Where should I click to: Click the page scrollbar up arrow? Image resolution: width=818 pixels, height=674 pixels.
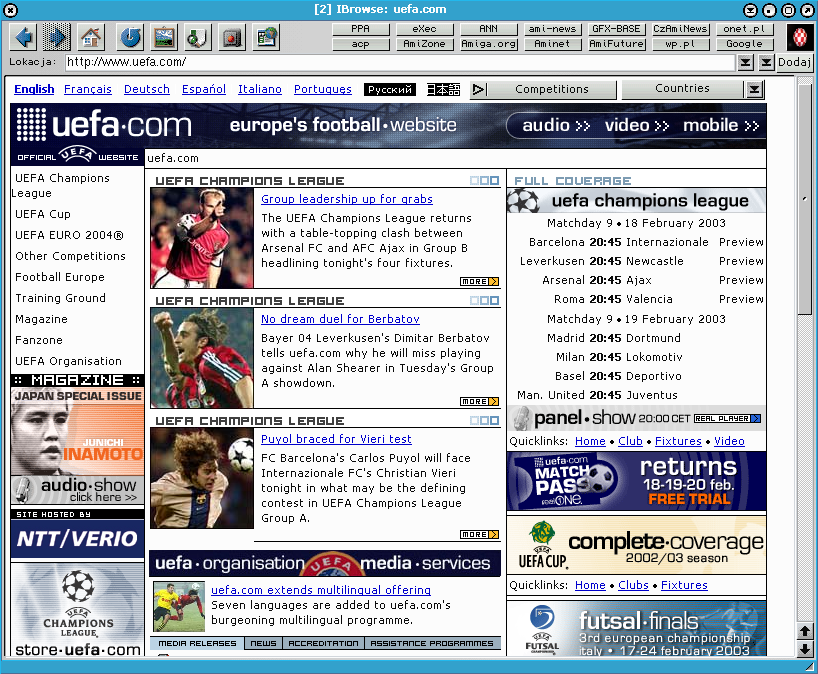pos(805,632)
